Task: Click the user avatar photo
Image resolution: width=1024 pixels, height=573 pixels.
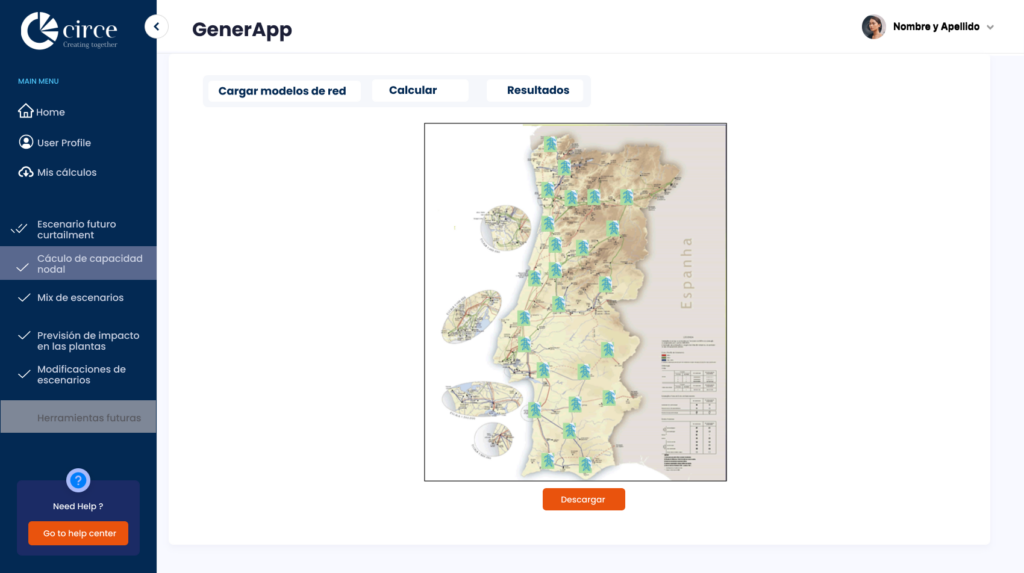Action: [873, 27]
